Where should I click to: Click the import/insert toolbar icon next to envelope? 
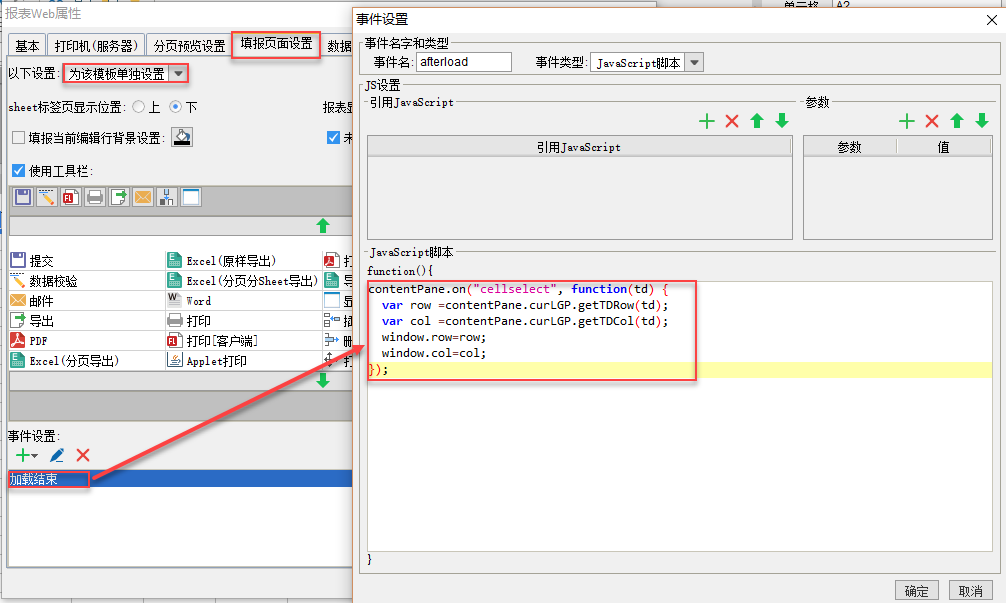coord(167,197)
